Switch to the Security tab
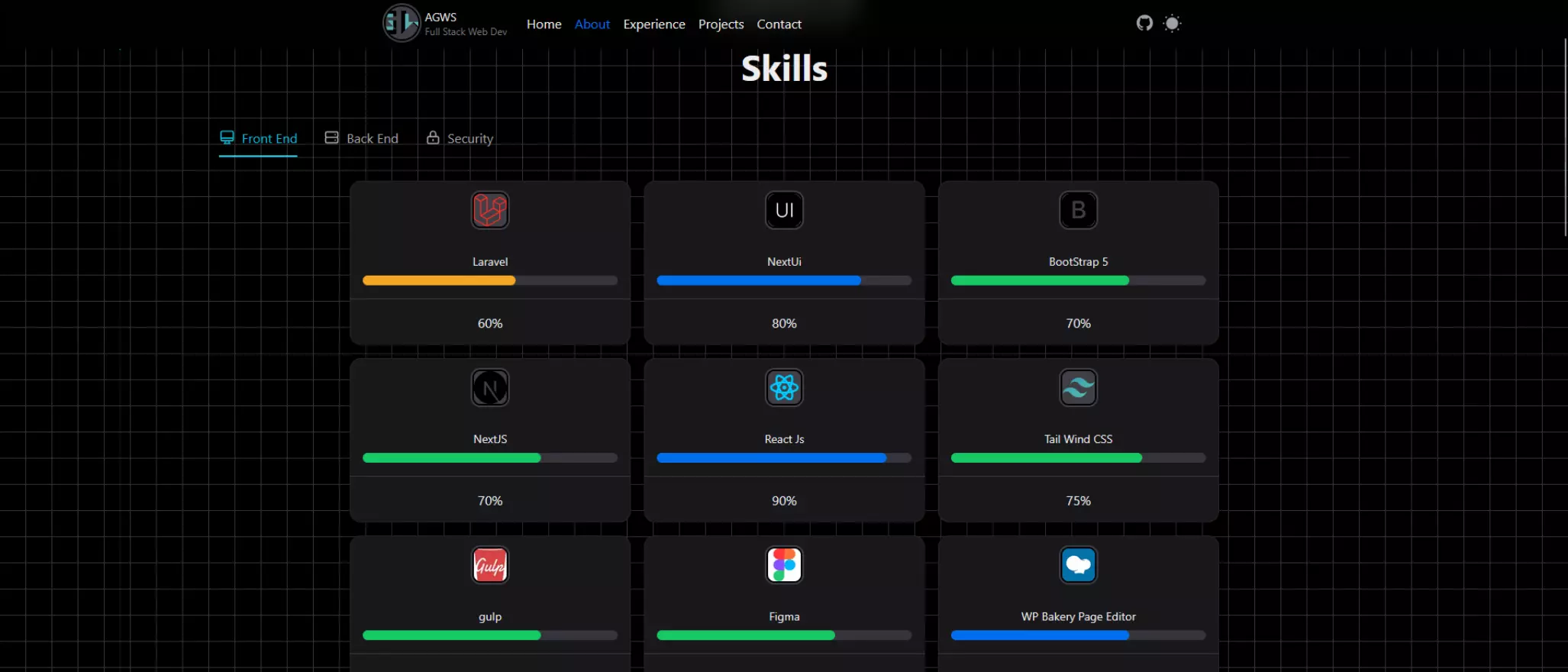1568x672 pixels. click(460, 138)
